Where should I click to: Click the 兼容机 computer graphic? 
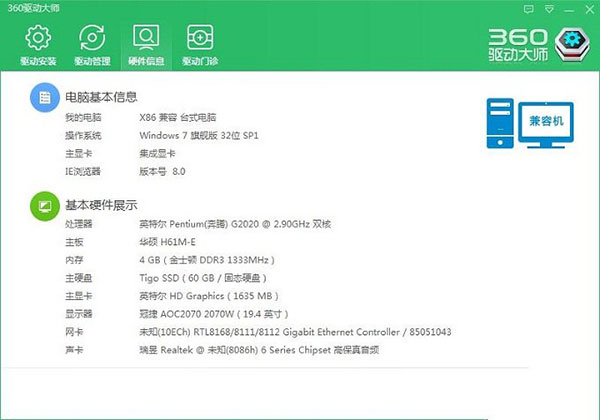point(530,123)
